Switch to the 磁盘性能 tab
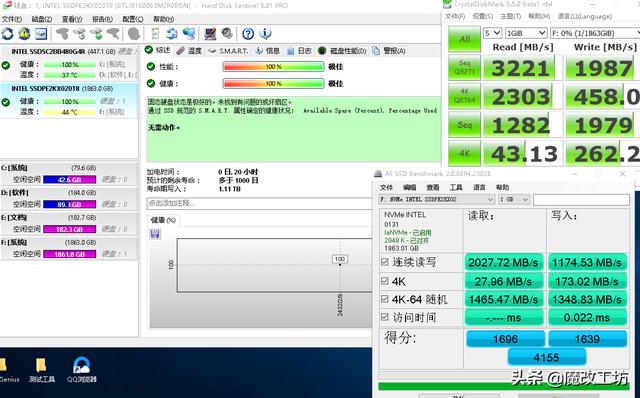Screen dimensions: 640x398 coord(343,51)
